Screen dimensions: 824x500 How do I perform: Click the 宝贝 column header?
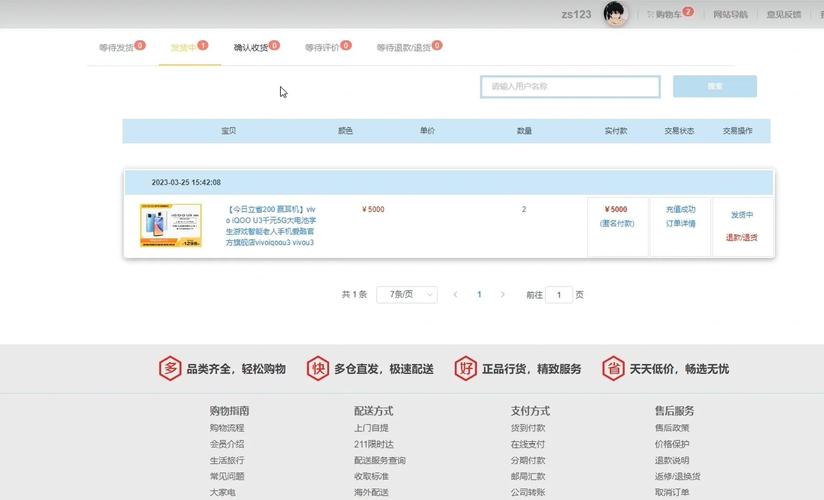[x=229, y=130]
